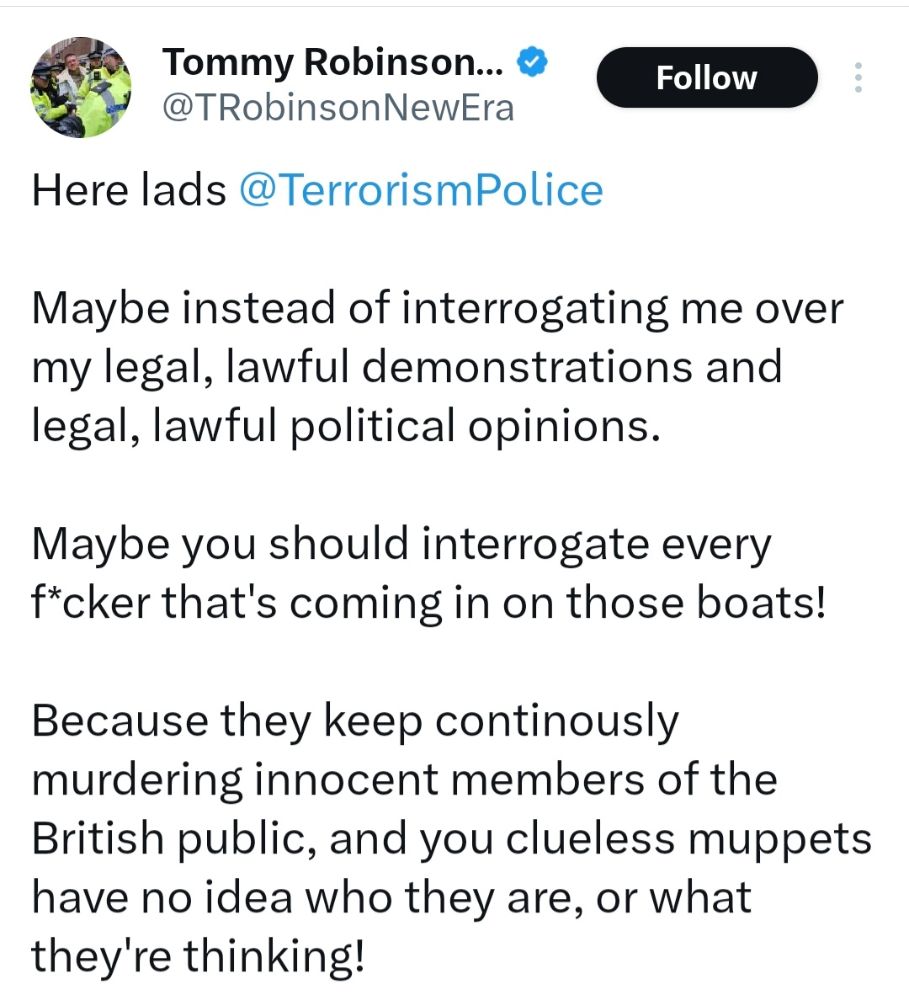
Task: Click the 'Here lads' opening text
Action: point(129,190)
